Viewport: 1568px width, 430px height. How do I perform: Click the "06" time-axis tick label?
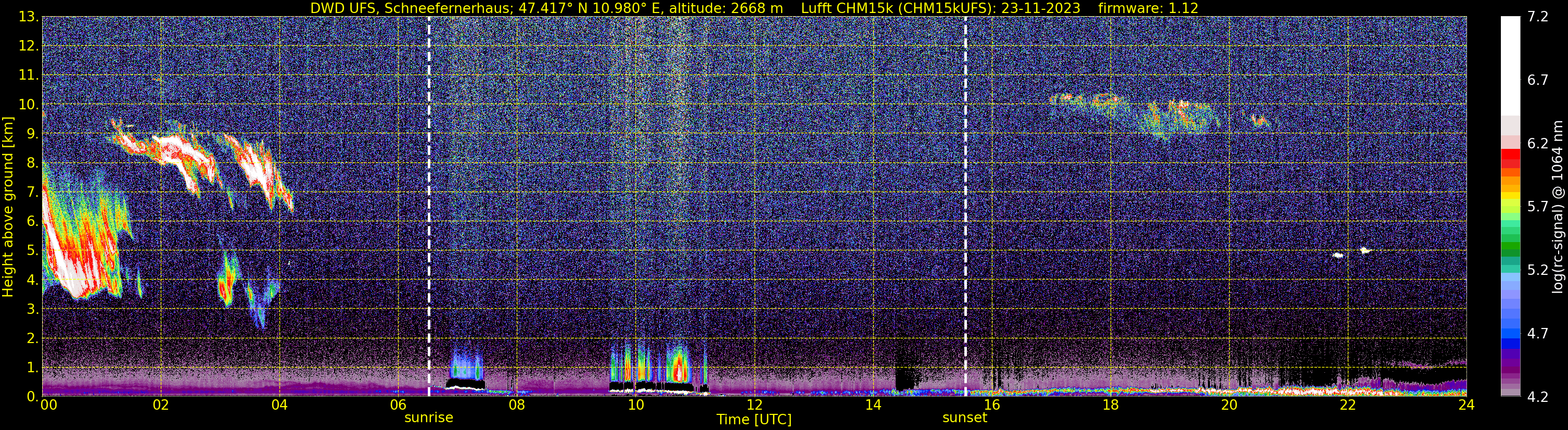pyautogui.click(x=398, y=405)
